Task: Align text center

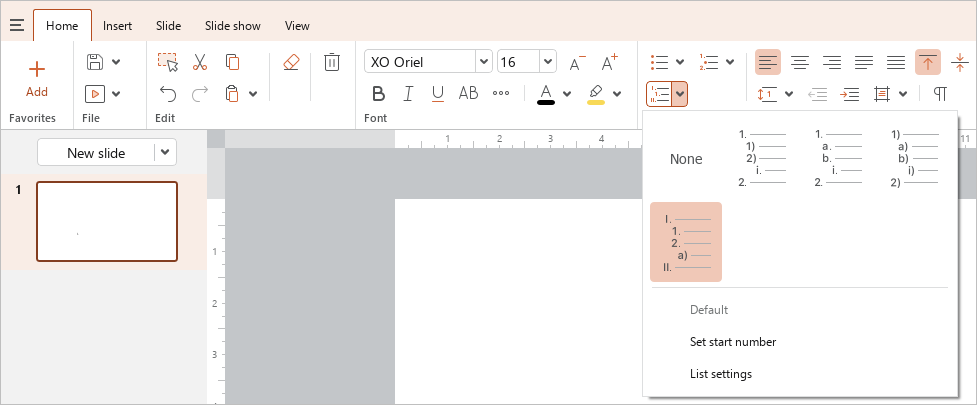Action: tap(800, 62)
